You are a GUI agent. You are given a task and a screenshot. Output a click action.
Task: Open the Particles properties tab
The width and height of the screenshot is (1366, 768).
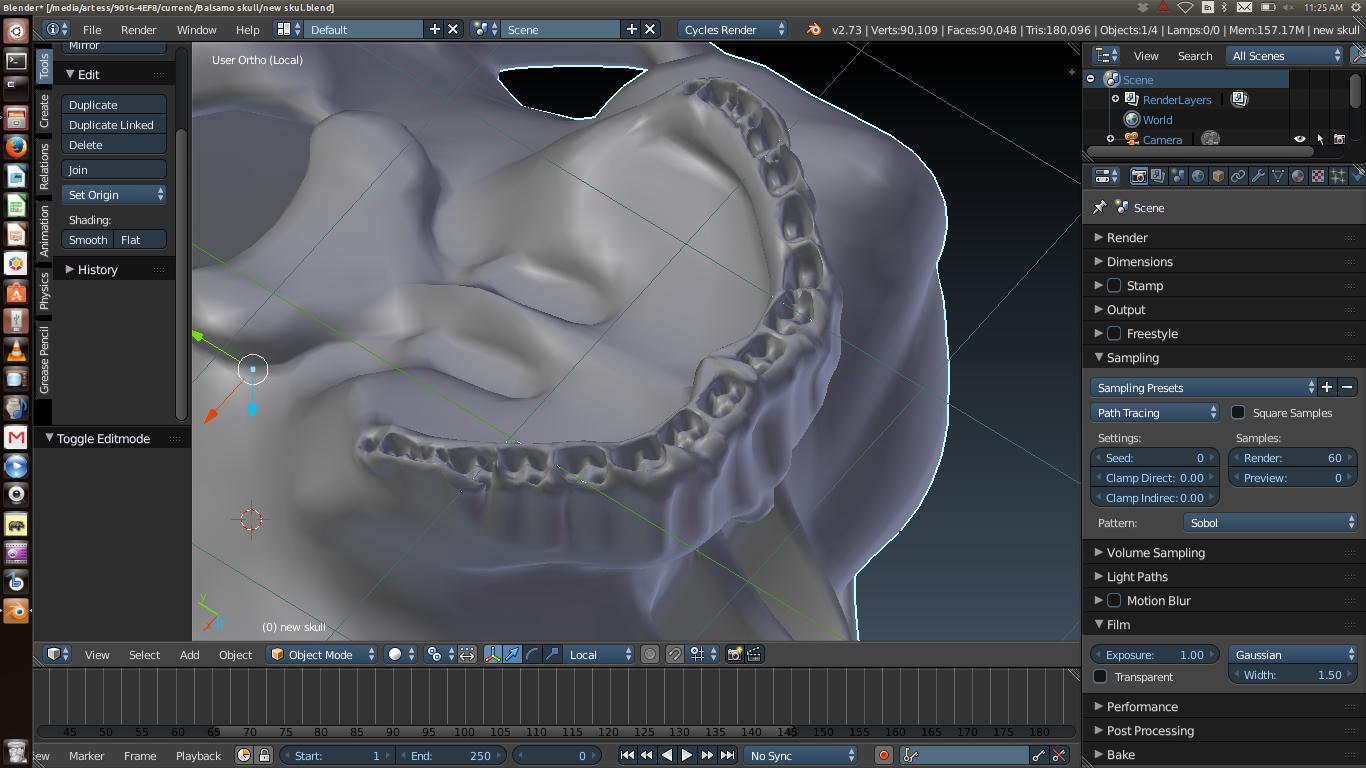[x=1338, y=176]
